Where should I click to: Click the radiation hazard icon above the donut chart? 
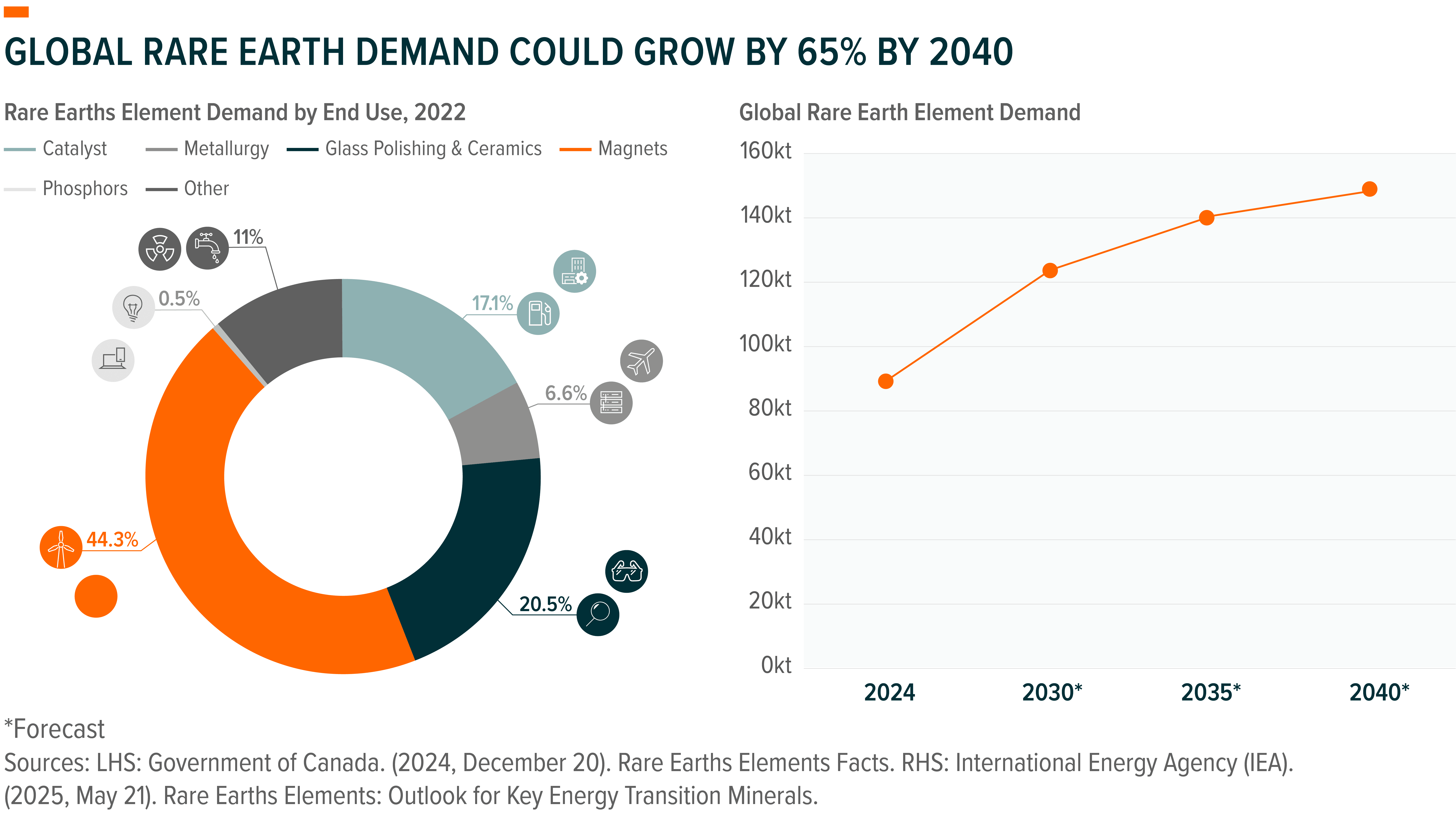[x=160, y=249]
